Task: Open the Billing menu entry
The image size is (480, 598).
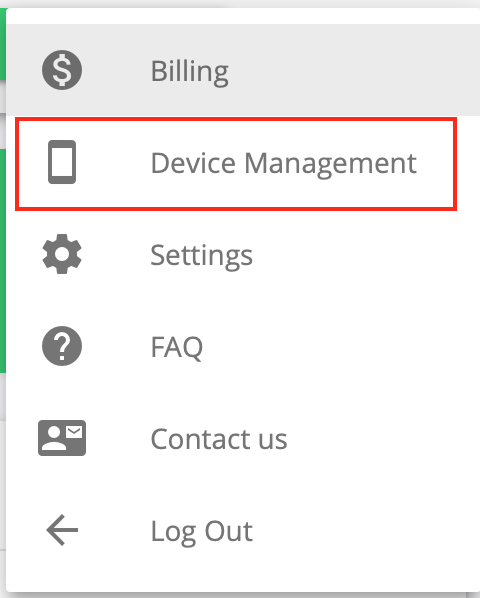Action: (243, 70)
